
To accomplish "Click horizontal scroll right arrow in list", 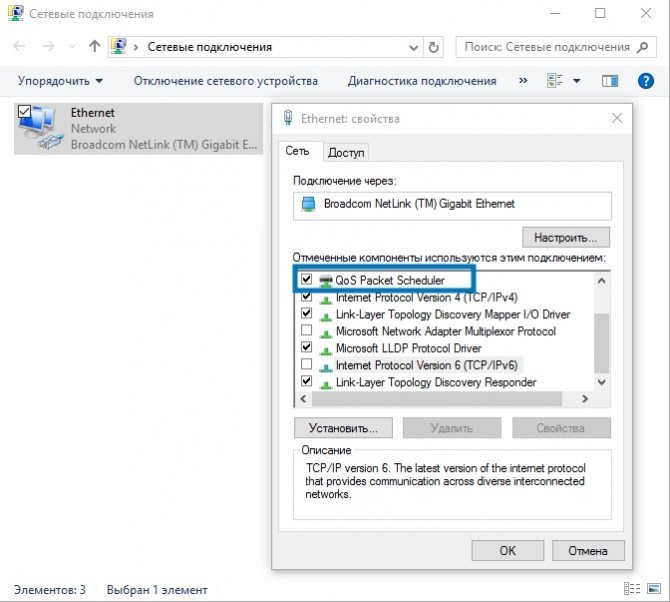I will pyautogui.click(x=585, y=399).
